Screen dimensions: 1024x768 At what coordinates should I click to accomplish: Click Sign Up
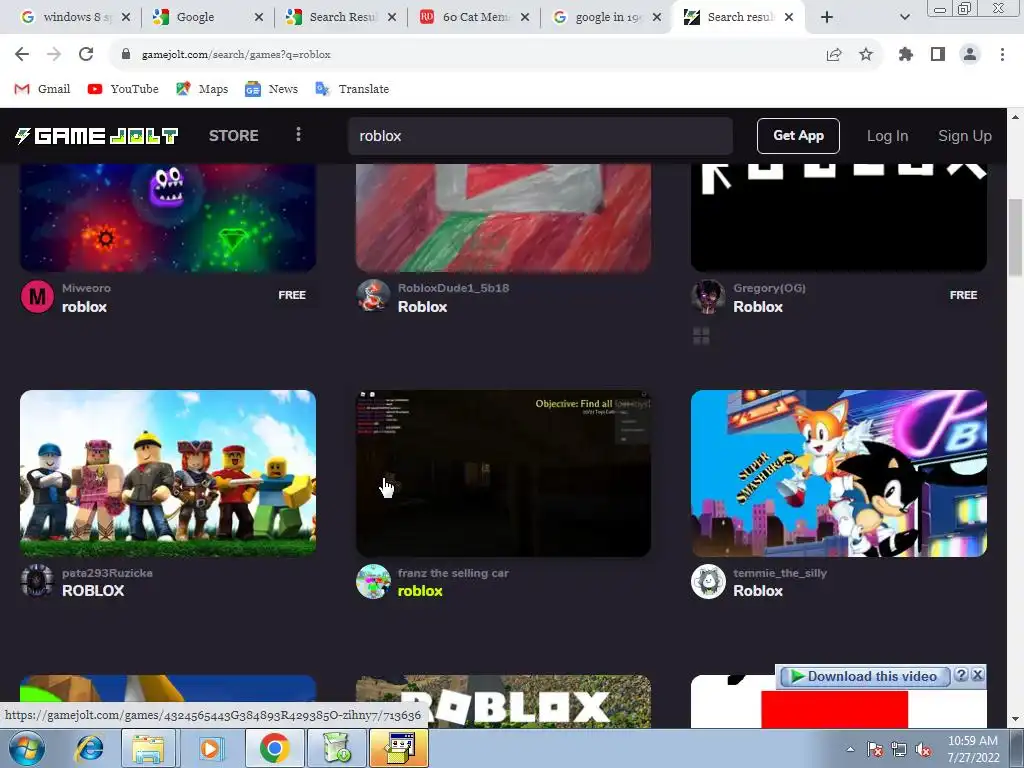coord(965,136)
